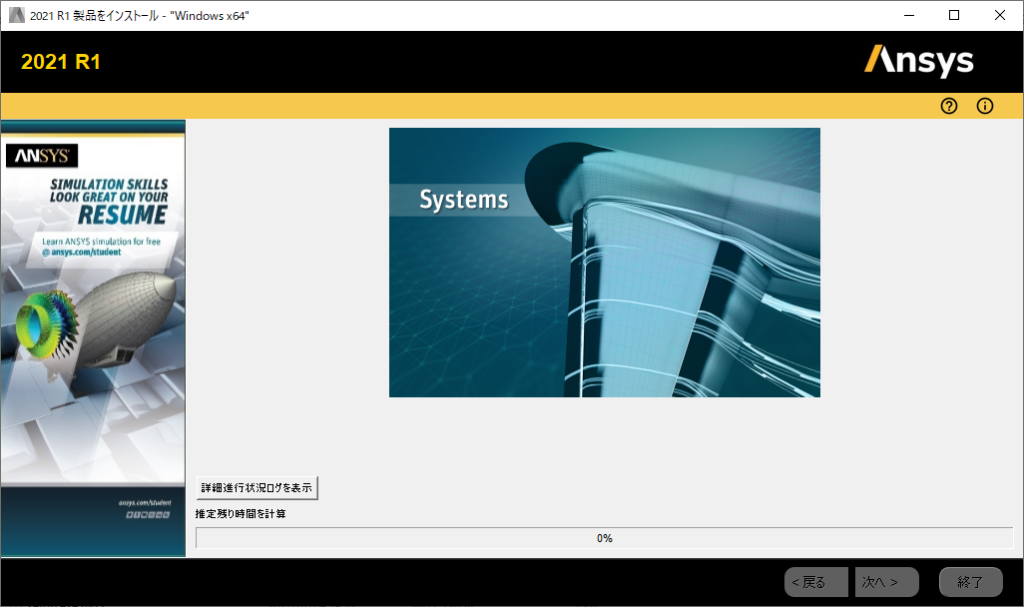Click the Systems label on splash image
The image size is (1024, 607).
(464, 199)
